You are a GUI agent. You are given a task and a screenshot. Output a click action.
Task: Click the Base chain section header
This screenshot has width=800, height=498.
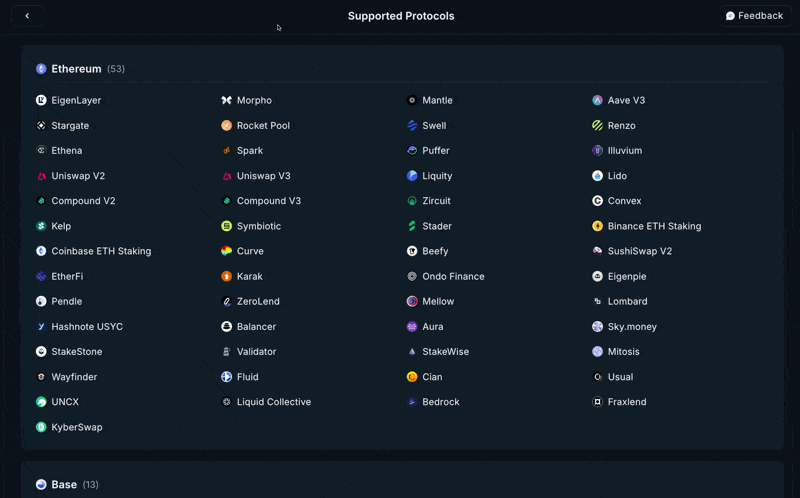coord(67,484)
